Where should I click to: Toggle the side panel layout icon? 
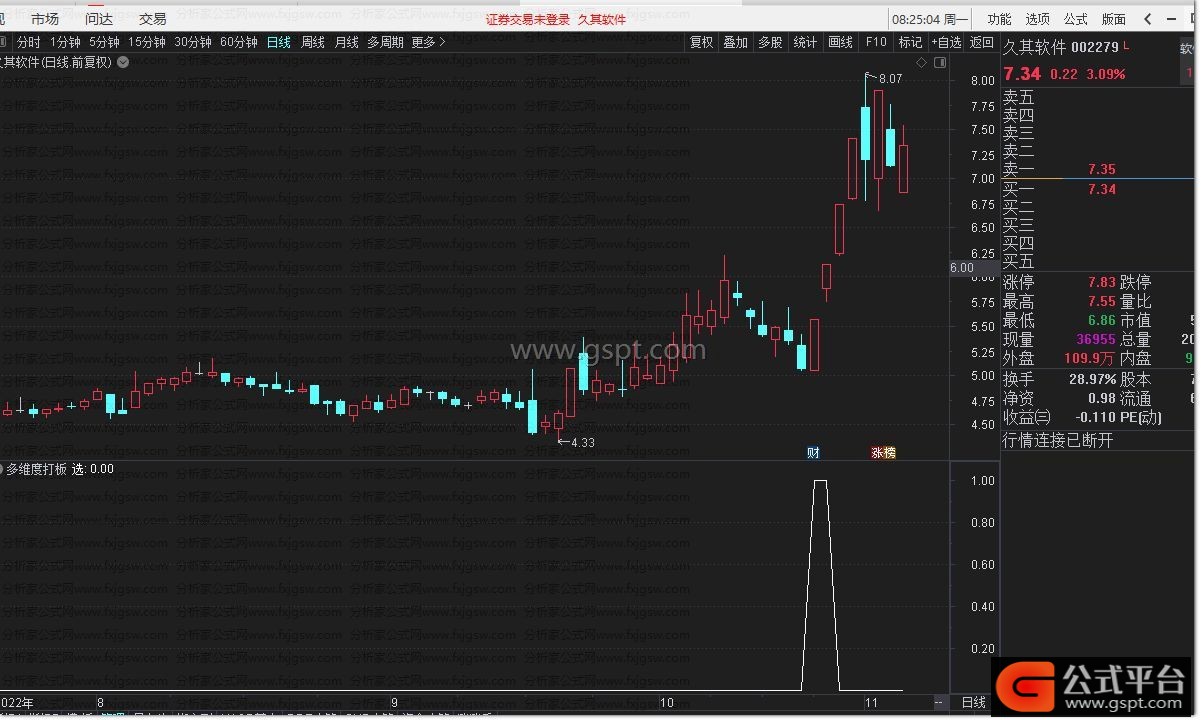[940, 62]
